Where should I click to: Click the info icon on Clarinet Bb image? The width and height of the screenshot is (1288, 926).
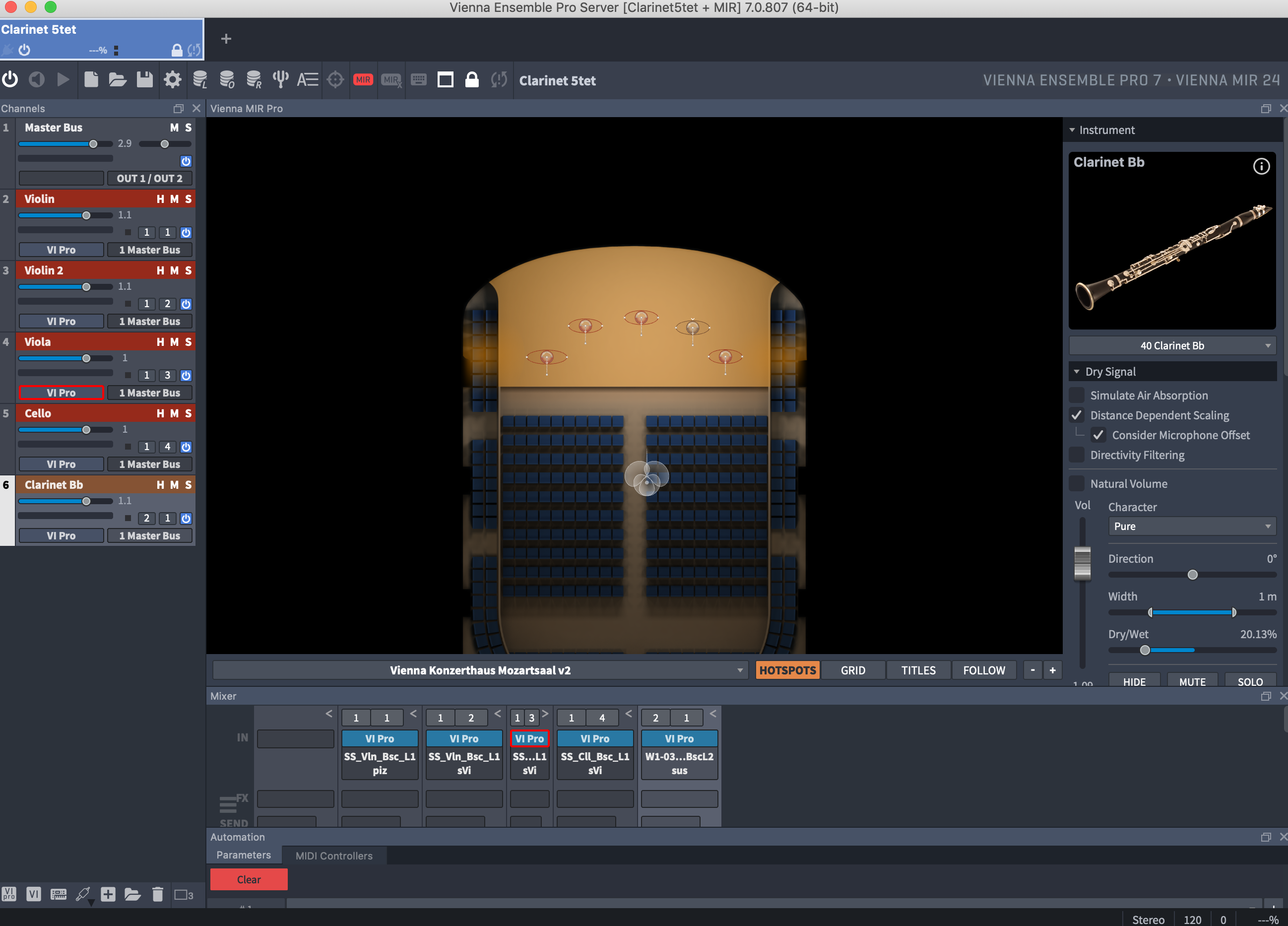click(x=1261, y=166)
